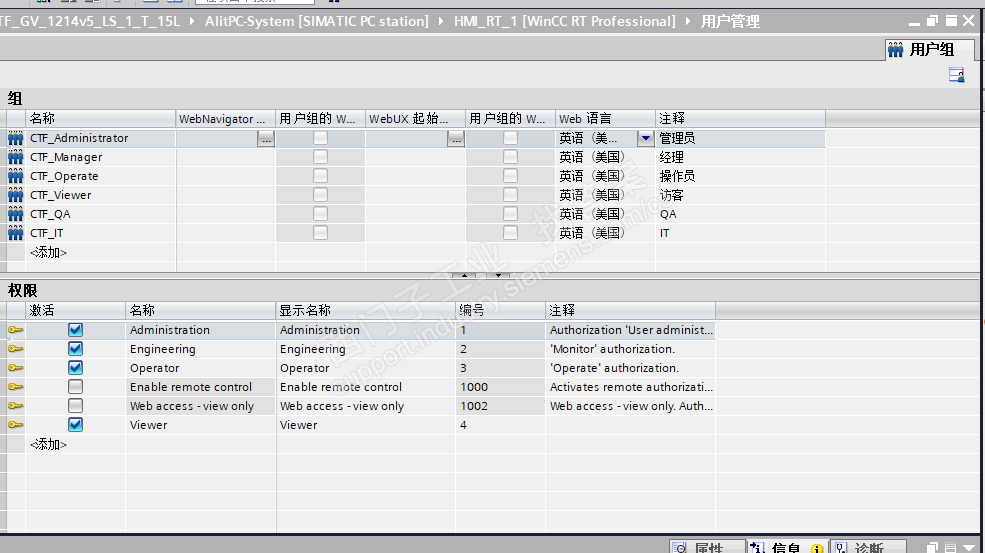This screenshot has width=985, height=553.
Task: Click the key icon for Operator permission
Action: 16,368
